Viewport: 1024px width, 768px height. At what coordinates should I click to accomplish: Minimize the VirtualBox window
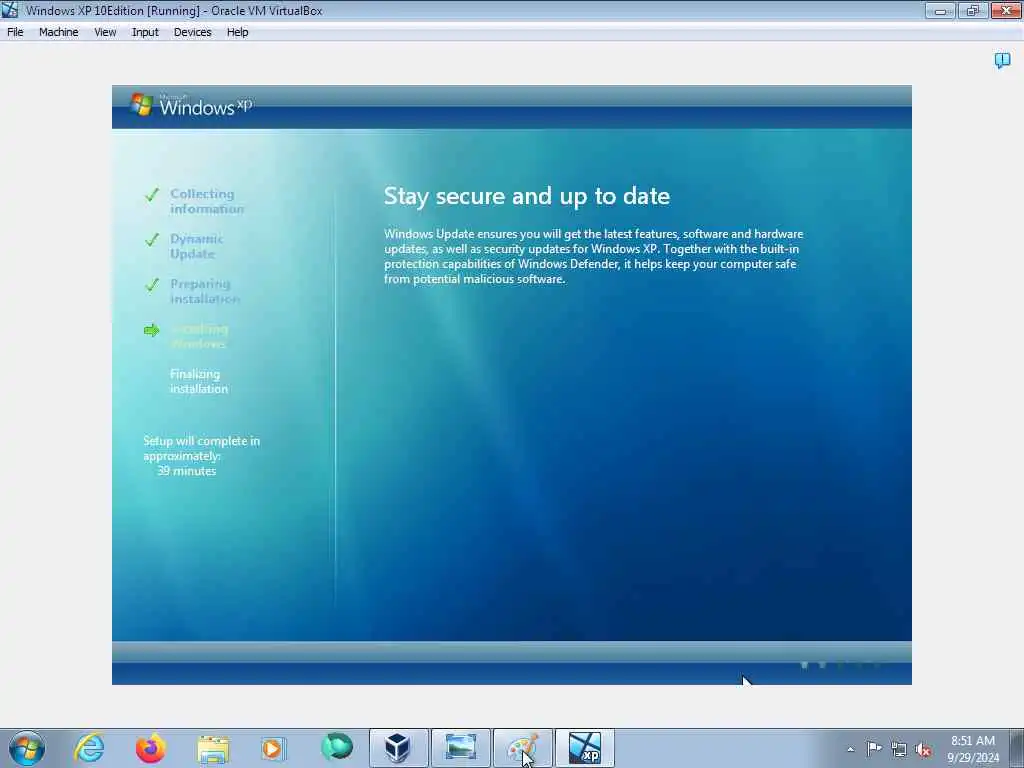tap(940, 10)
